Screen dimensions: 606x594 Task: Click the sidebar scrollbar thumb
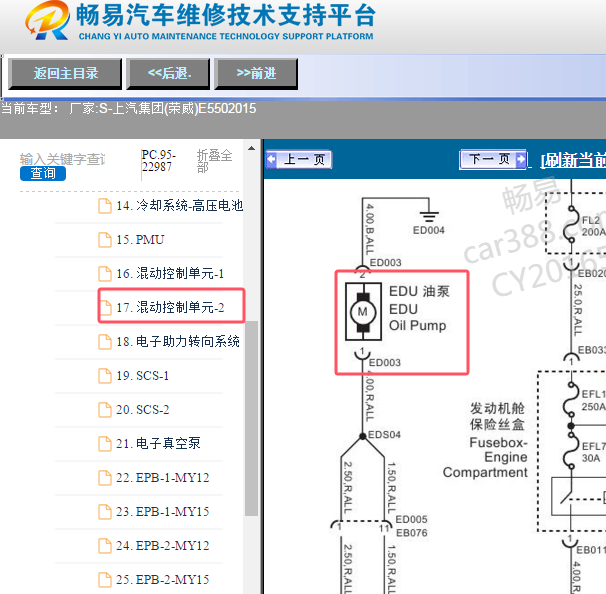pos(252,418)
